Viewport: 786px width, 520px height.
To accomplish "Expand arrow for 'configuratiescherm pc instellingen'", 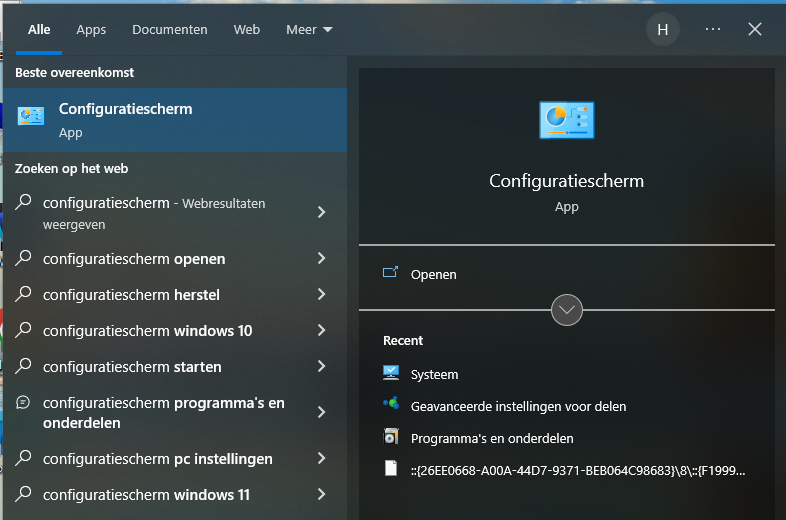I will click(x=321, y=458).
